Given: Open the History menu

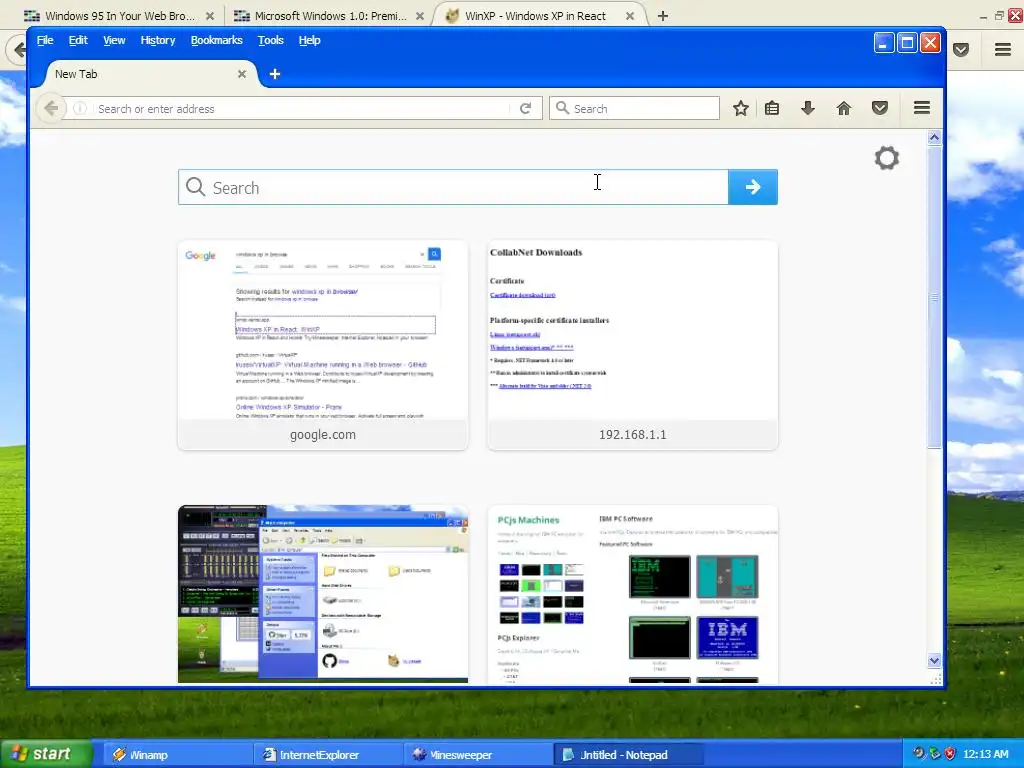Looking at the screenshot, I should tap(158, 40).
